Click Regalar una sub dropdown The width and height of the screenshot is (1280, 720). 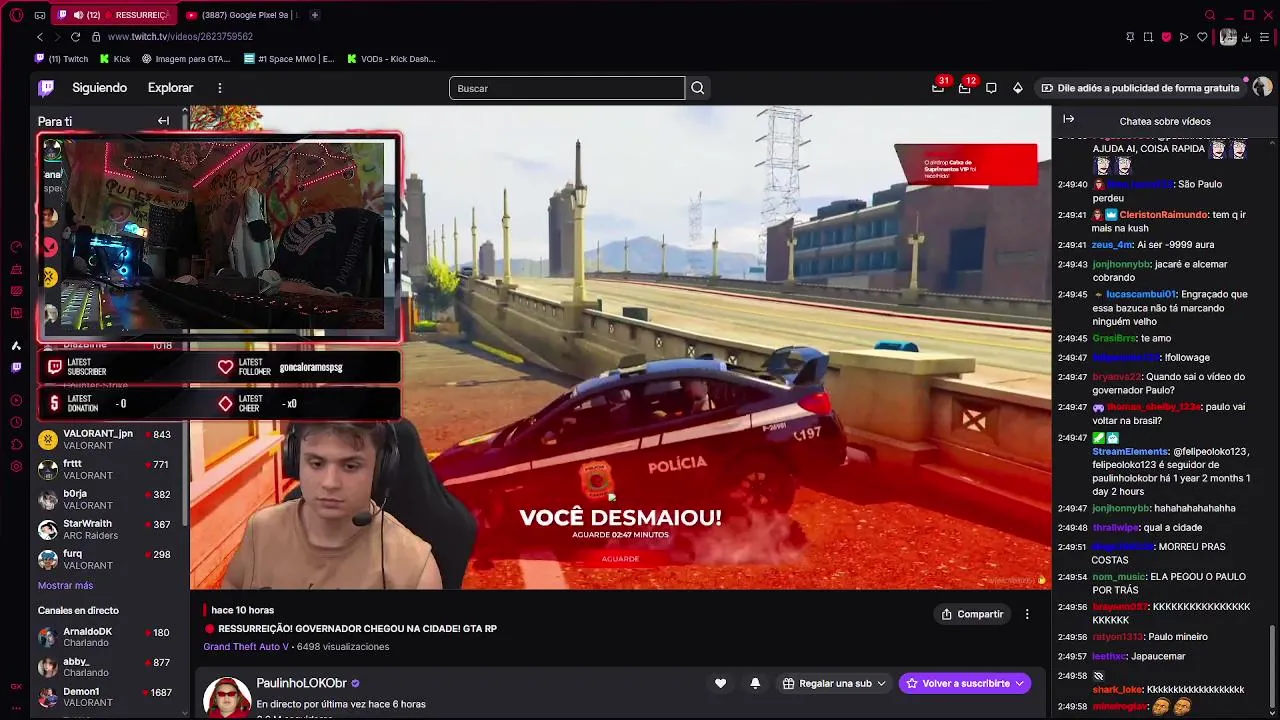click(834, 683)
